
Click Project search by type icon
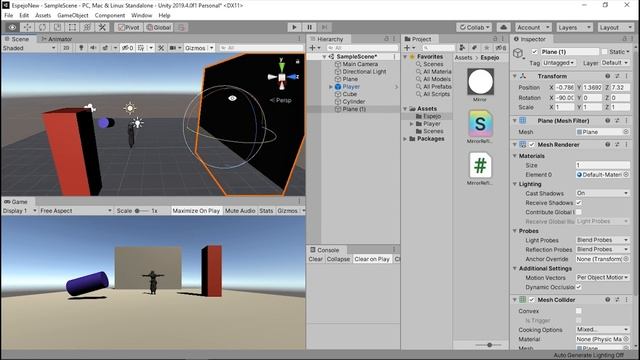[x=462, y=48]
